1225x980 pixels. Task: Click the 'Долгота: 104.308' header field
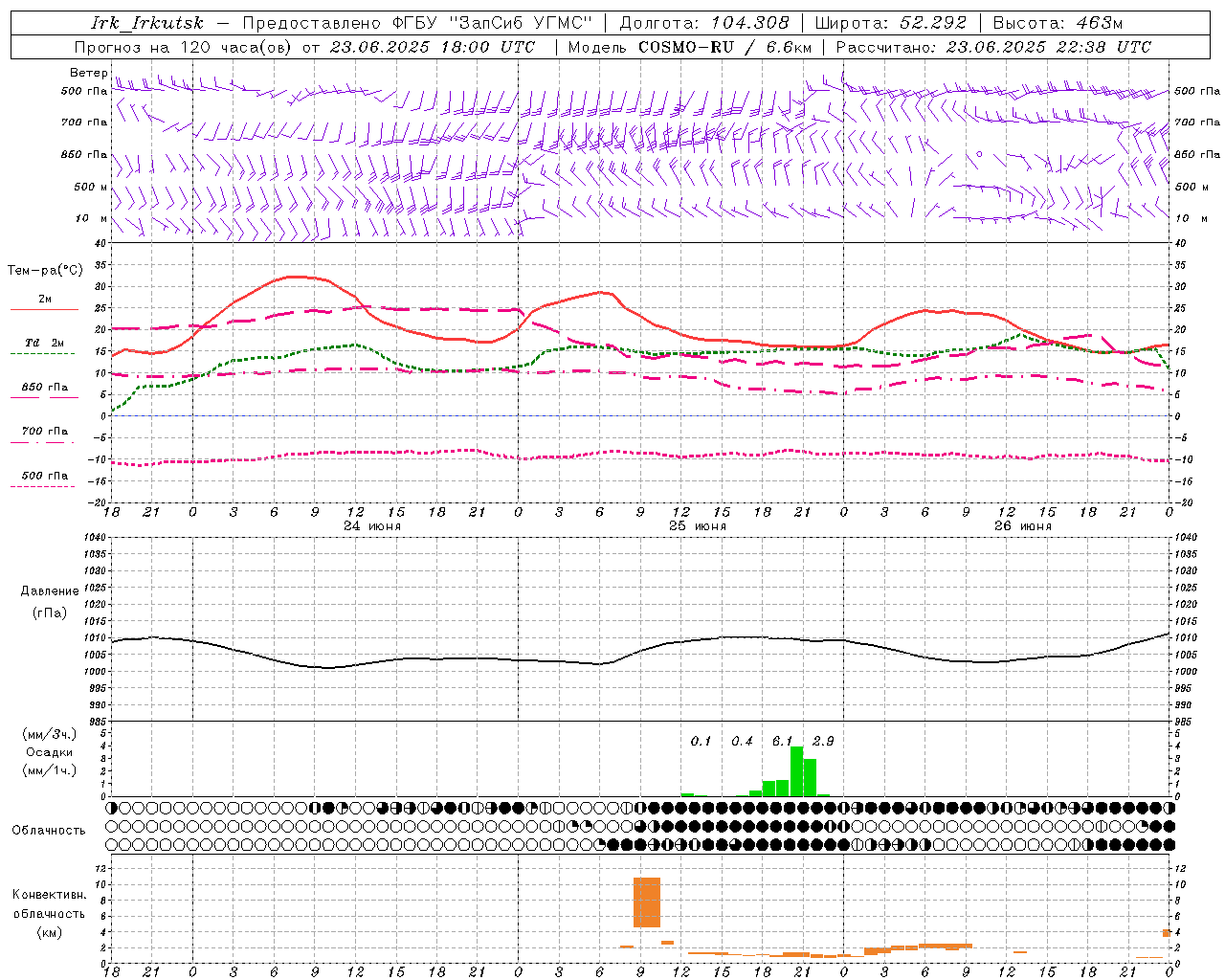[704, 23]
